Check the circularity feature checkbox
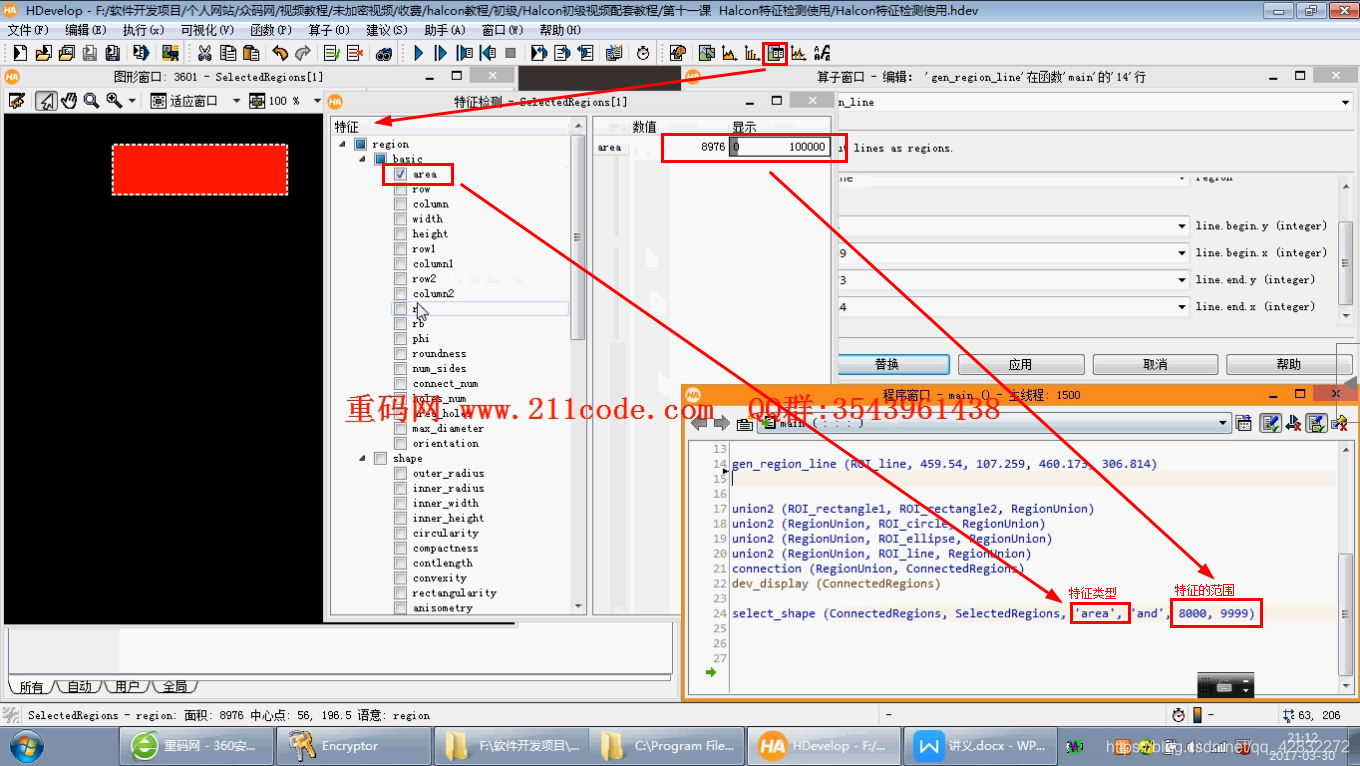 (400, 534)
